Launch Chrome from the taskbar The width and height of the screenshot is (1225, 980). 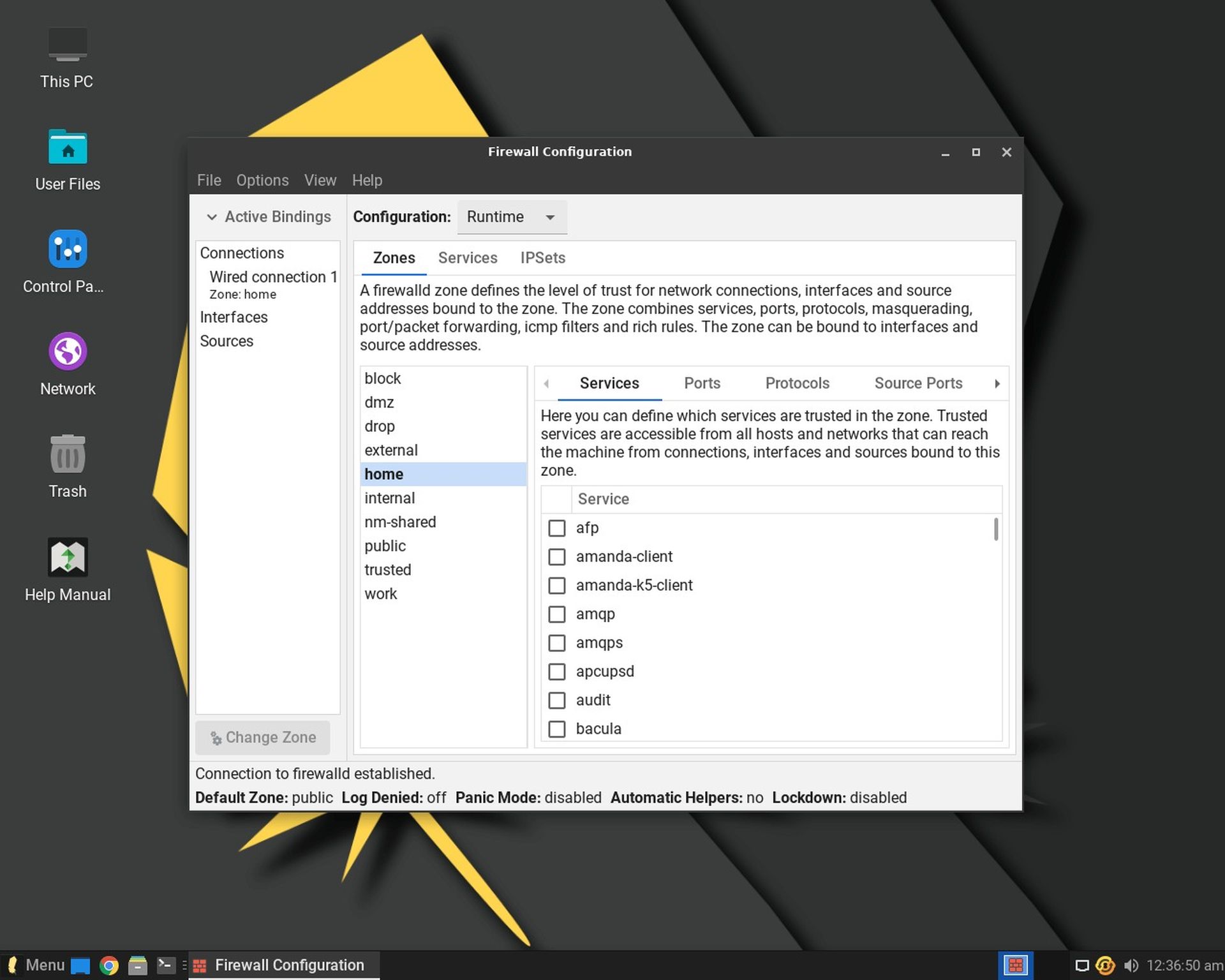(108, 965)
